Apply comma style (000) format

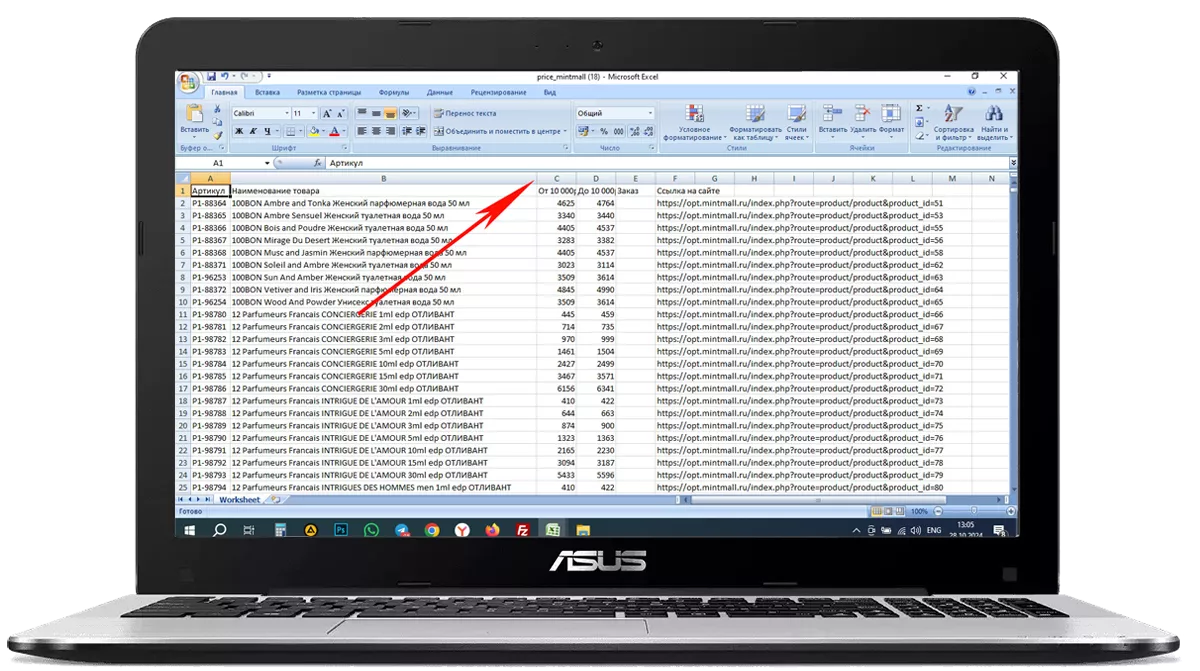619,131
